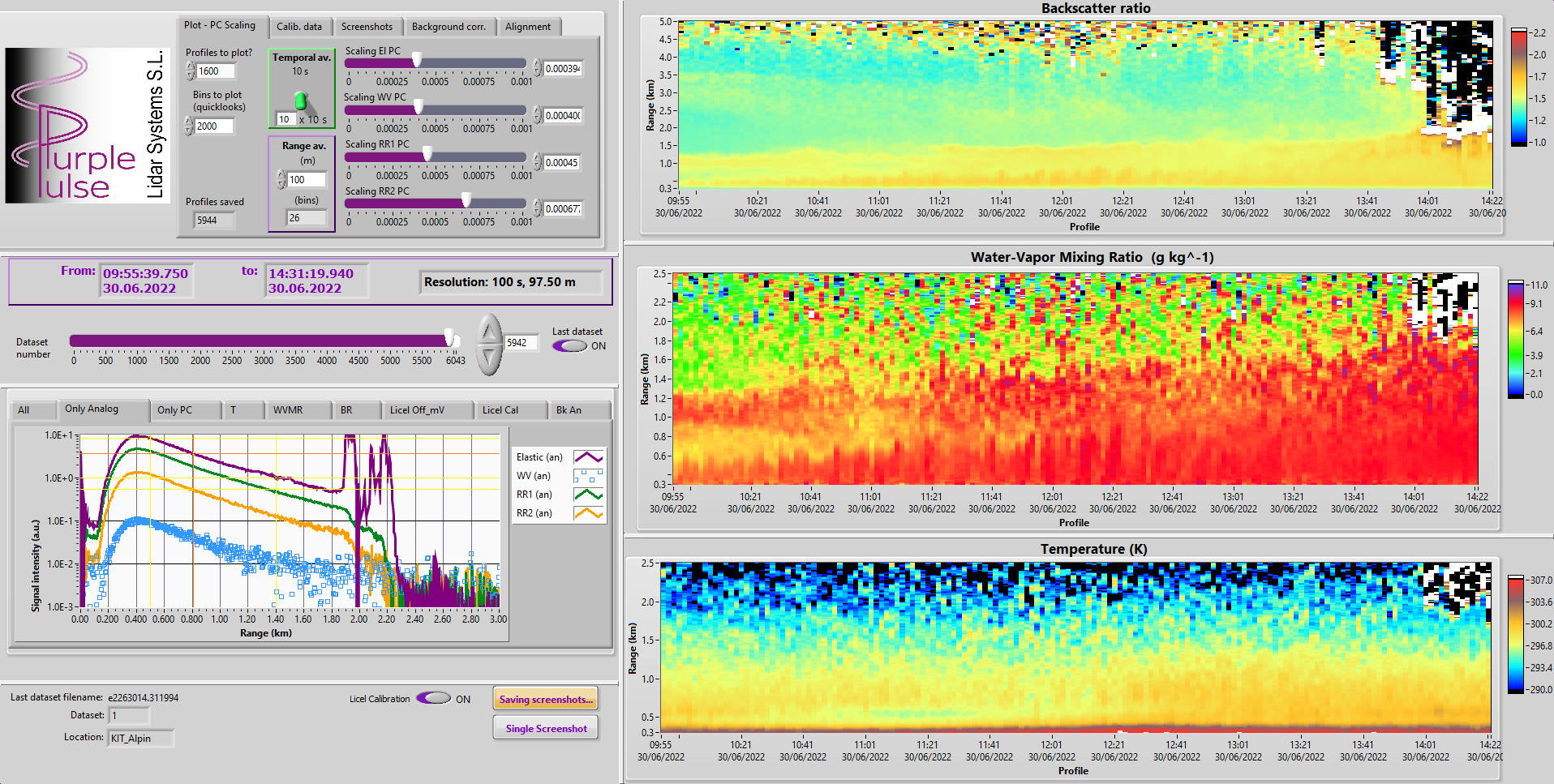Click the Scaling RR2 PC value field
The width and height of the screenshot is (1554, 784).
[562, 209]
